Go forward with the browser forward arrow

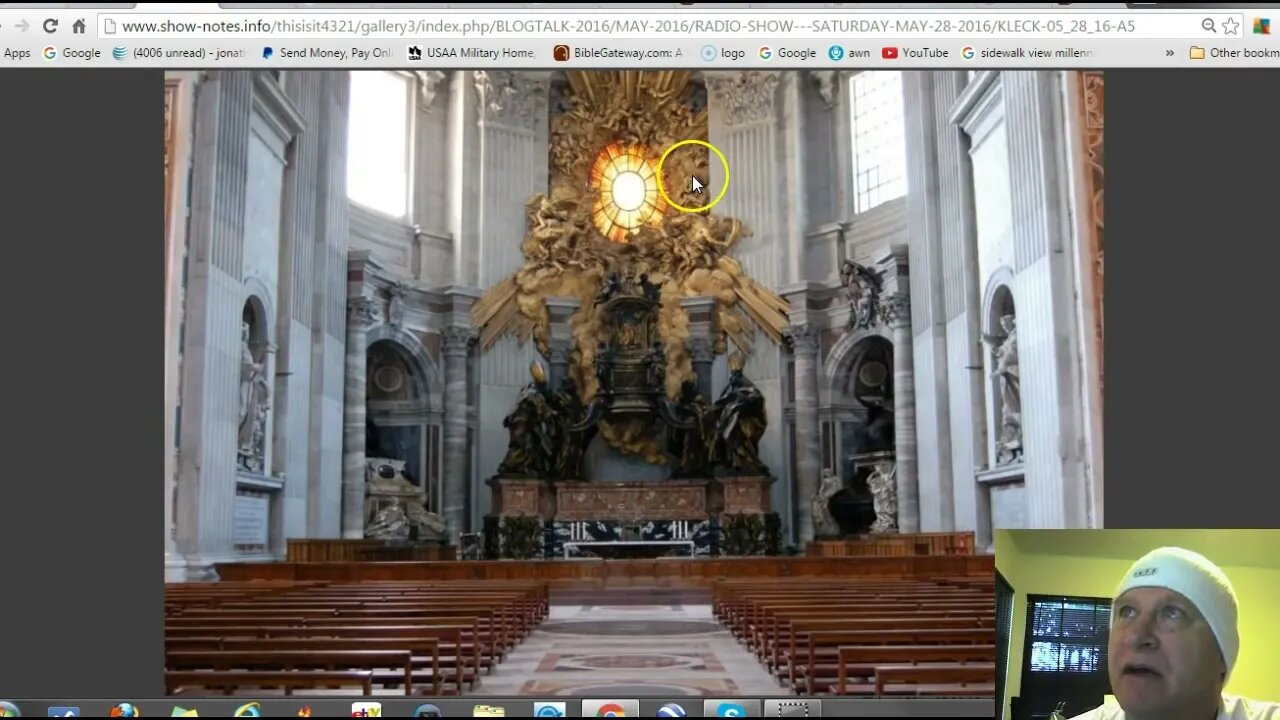click(x=21, y=26)
